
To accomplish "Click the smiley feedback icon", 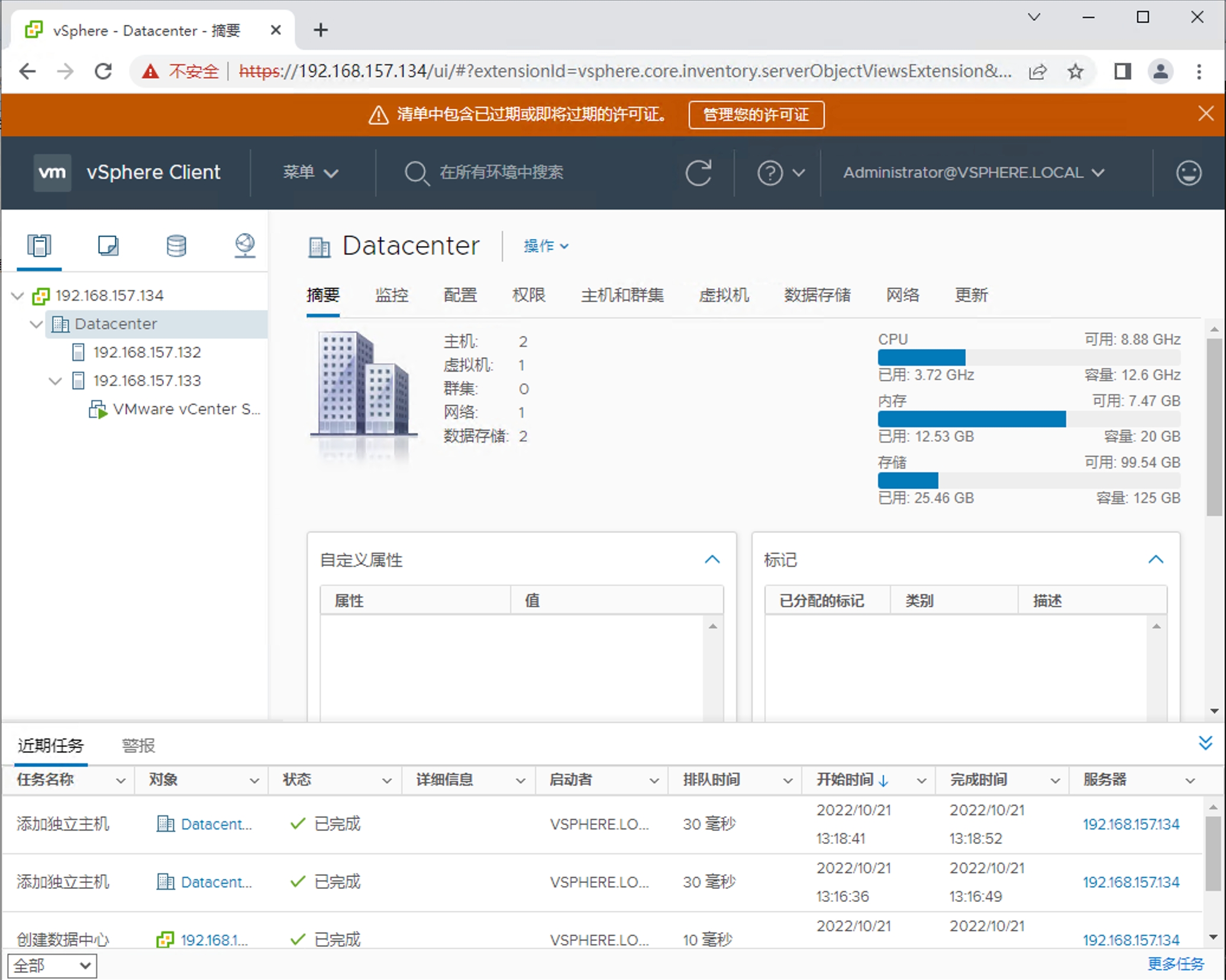I will click(x=1188, y=173).
